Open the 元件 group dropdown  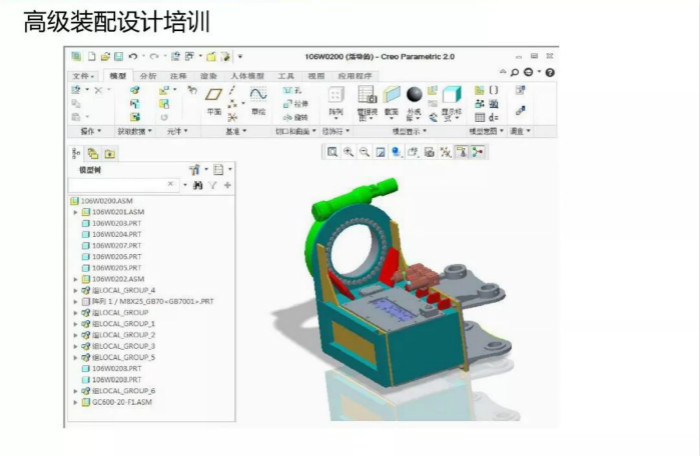pyautogui.click(x=177, y=131)
